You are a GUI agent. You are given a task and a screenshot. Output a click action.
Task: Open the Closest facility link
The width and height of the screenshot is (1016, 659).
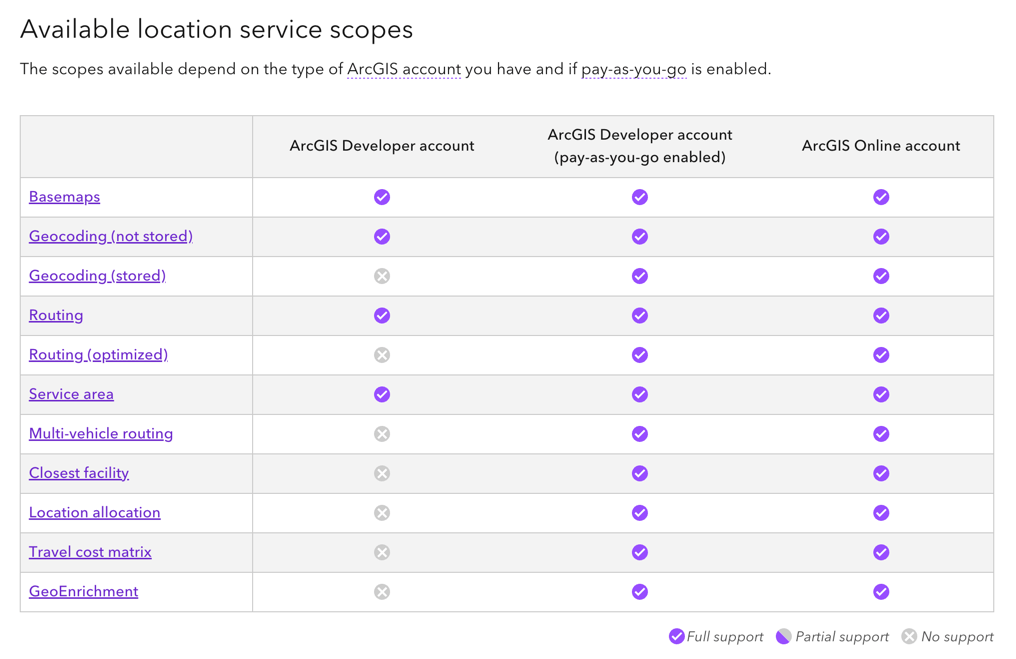pyautogui.click(x=79, y=473)
